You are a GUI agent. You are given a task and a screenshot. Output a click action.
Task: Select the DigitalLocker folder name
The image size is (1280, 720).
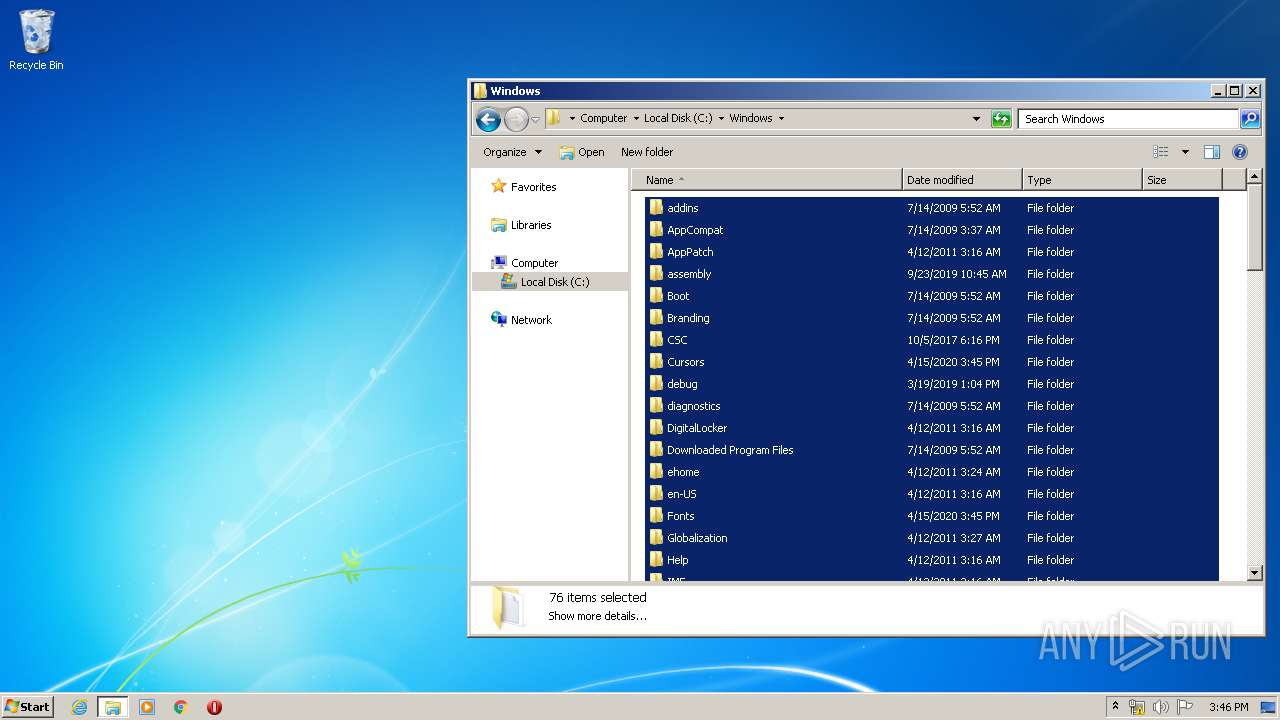[x=697, y=428]
